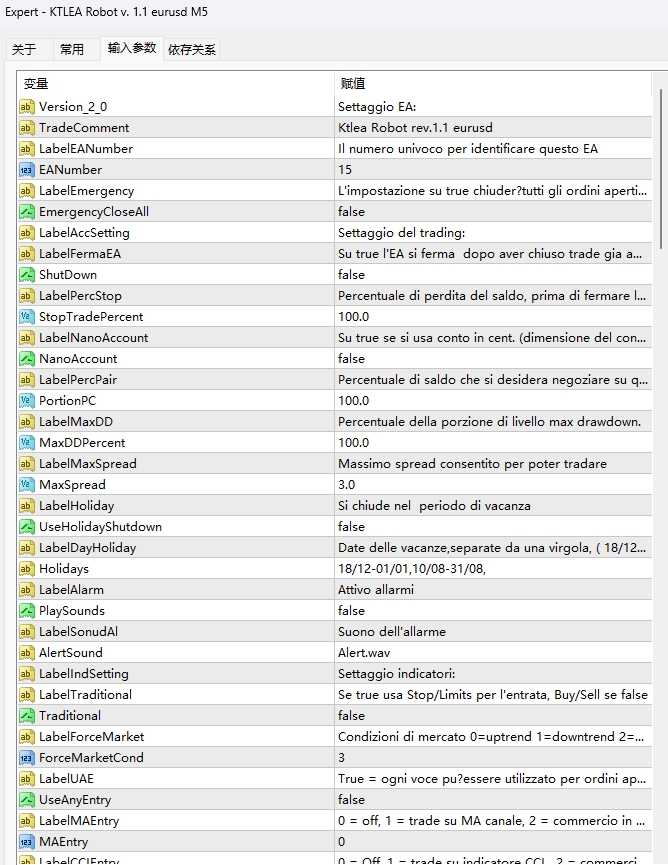Click the boolean icon beside EmergencyCloseAll
668x865 pixels.
click(26, 211)
